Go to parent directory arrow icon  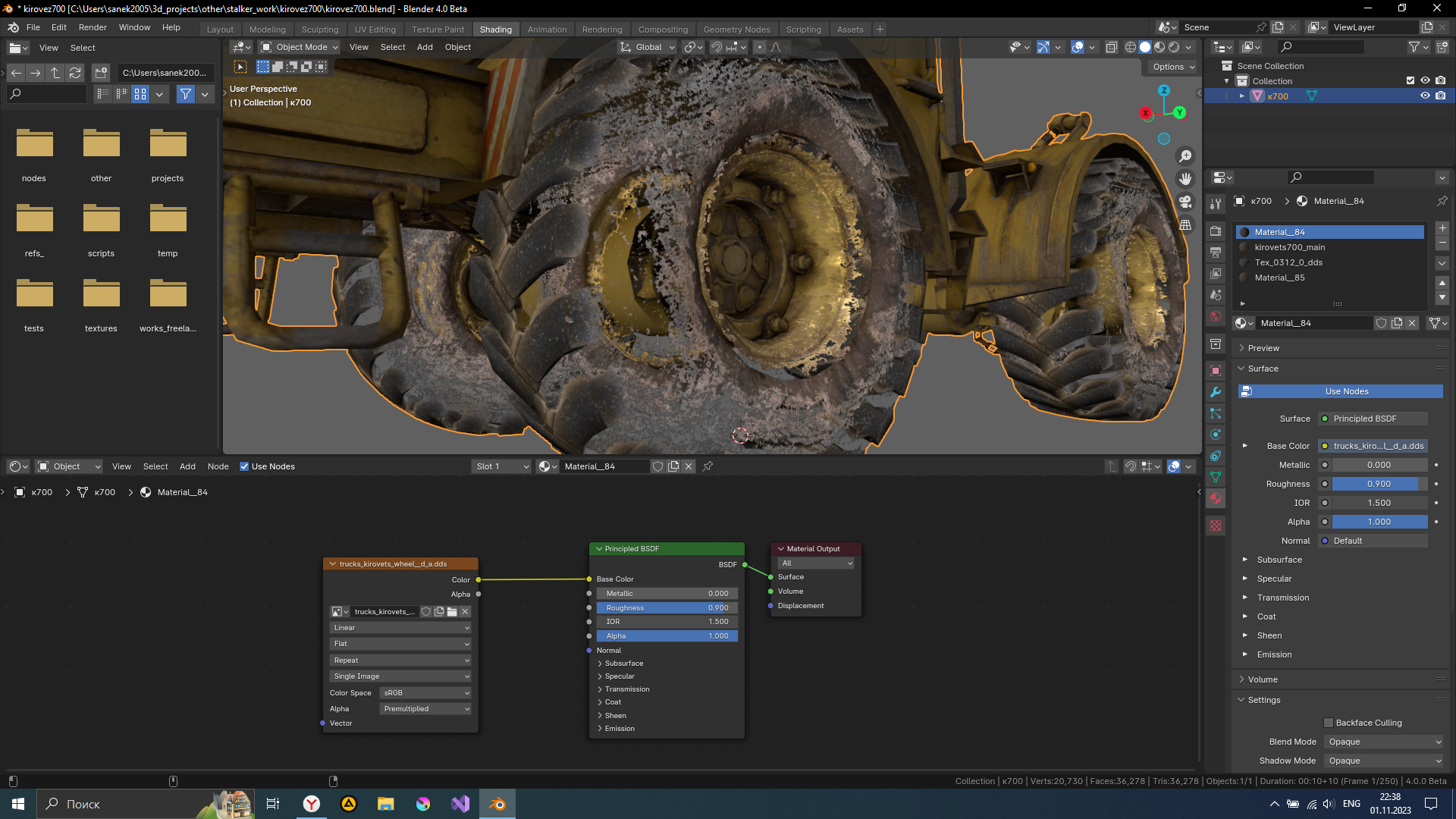coord(55,73)
